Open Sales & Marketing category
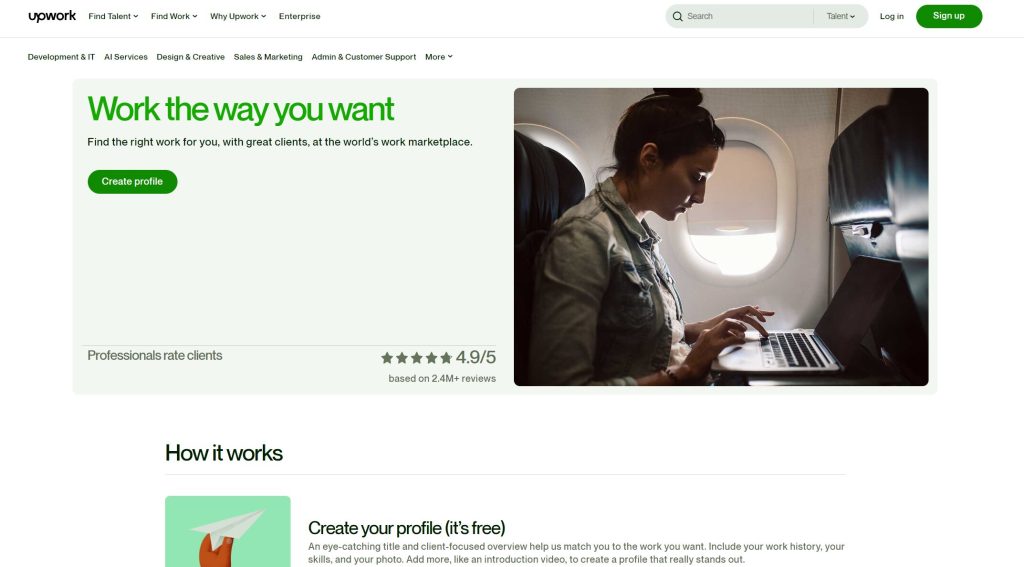 (x=268, y=57)
